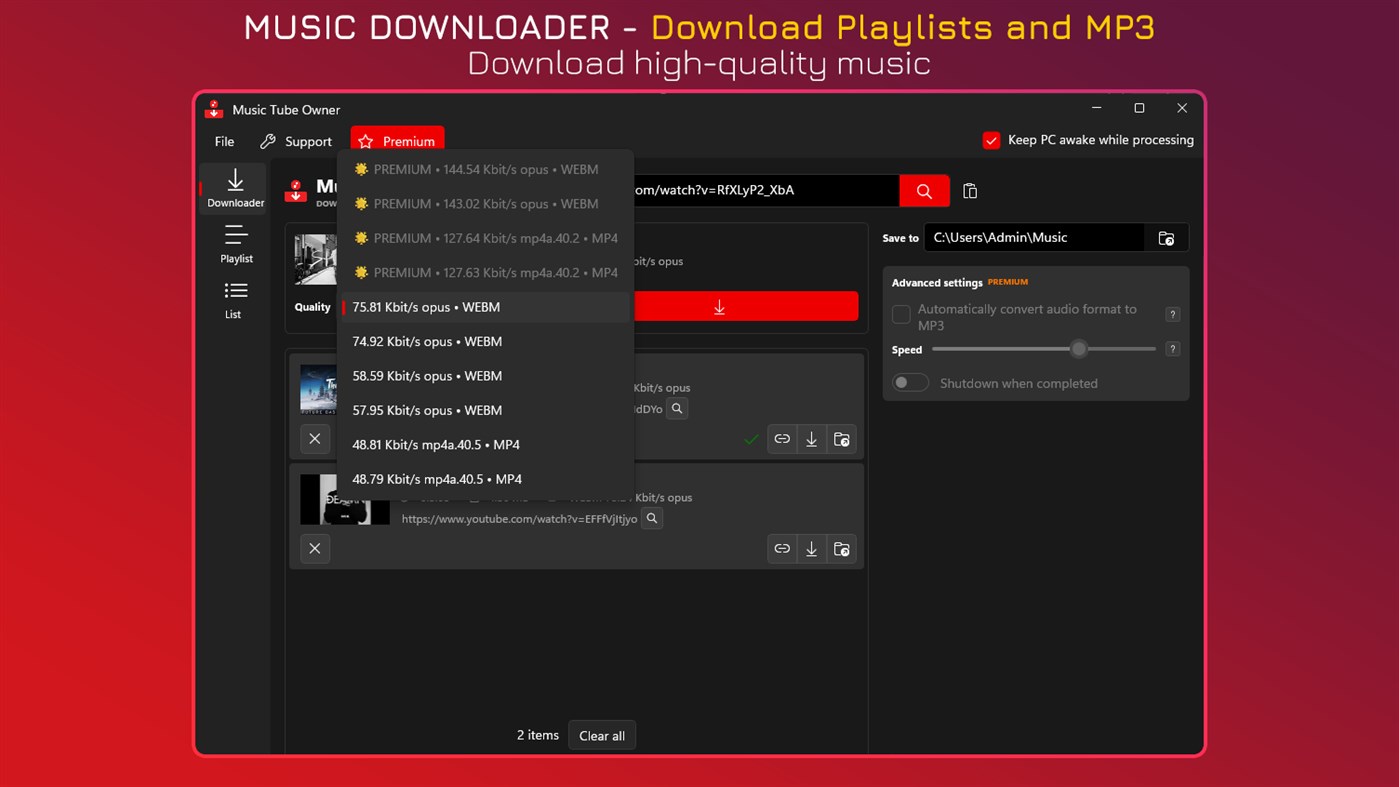The width and height of the screenshot is (1399, 787).
Task: Select the Downloader section in the sidebar
Action: 233,188
